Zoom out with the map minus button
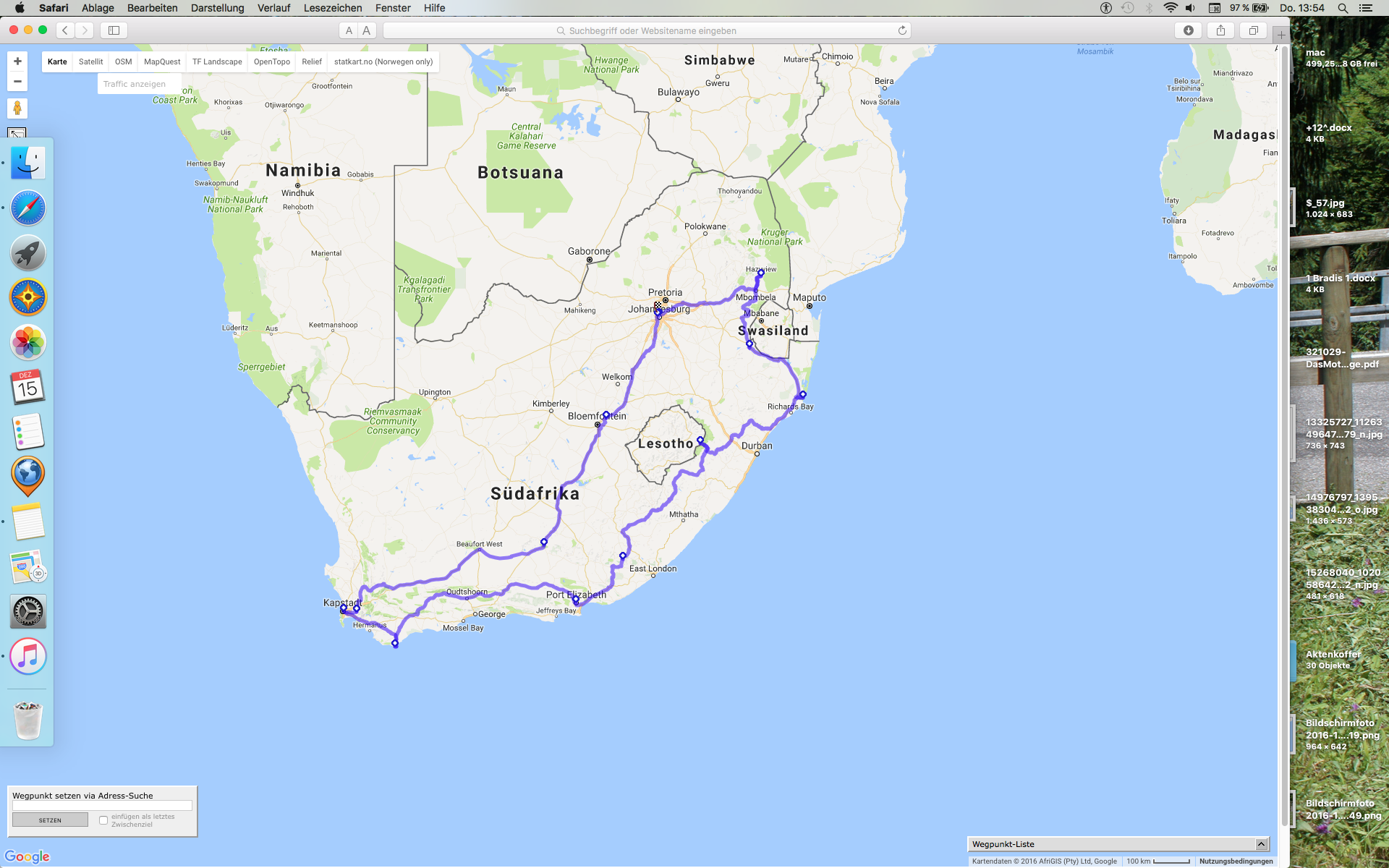The image size is (1389, 868). tap(17, 81)
